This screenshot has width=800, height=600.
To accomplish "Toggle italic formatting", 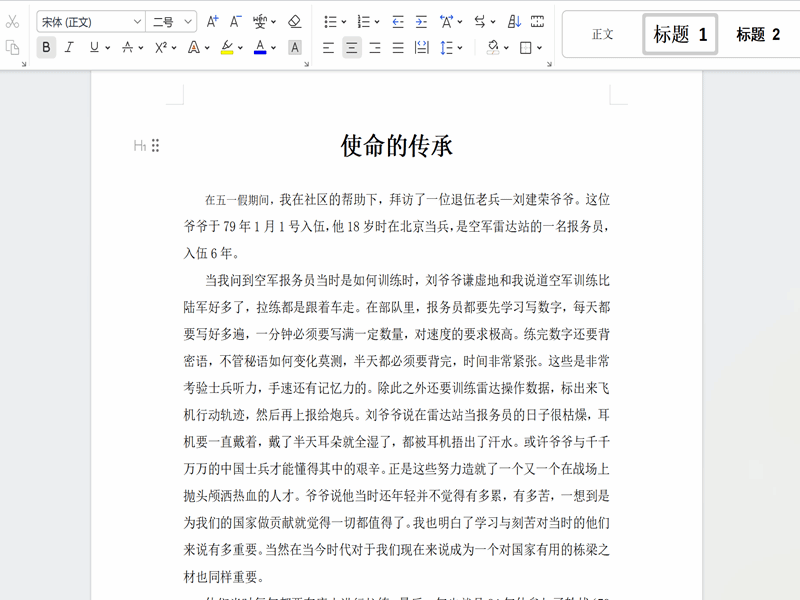I will (69, 47).
